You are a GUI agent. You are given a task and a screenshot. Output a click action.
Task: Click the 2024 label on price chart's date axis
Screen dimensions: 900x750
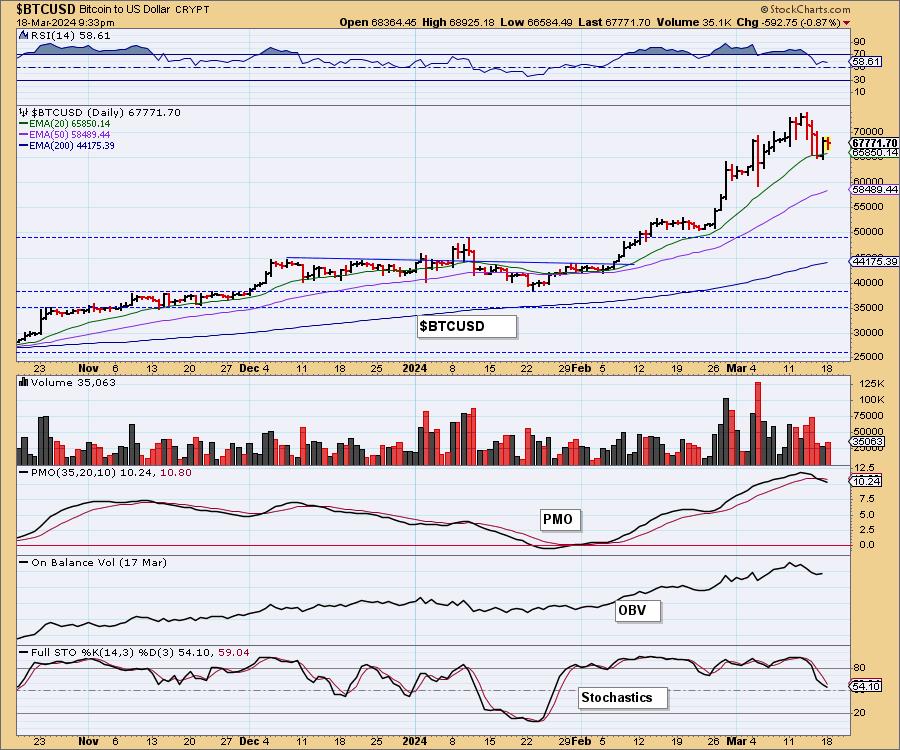pos(414,368)
